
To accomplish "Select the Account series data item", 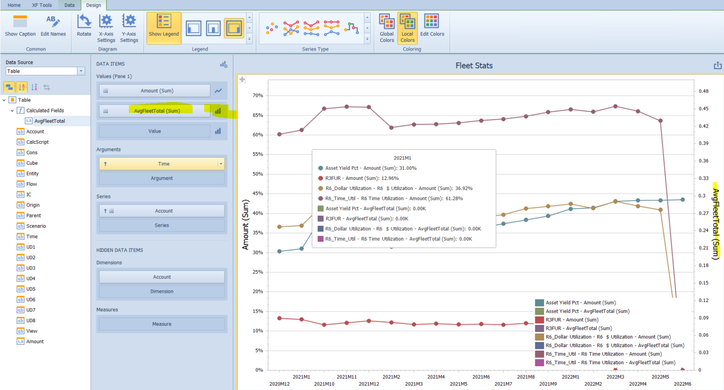I will (162, 211).
